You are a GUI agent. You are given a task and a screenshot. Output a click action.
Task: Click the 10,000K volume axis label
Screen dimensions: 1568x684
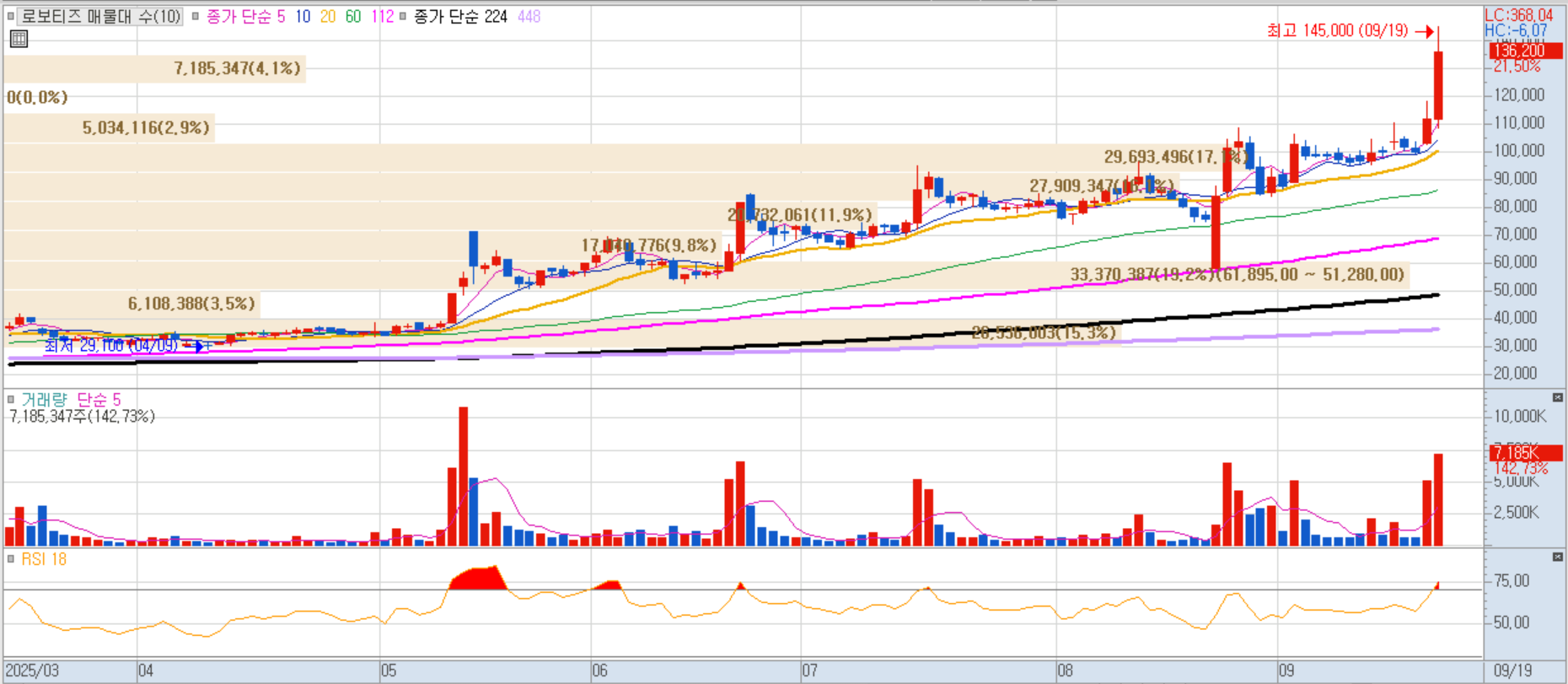coord(1520,416)
